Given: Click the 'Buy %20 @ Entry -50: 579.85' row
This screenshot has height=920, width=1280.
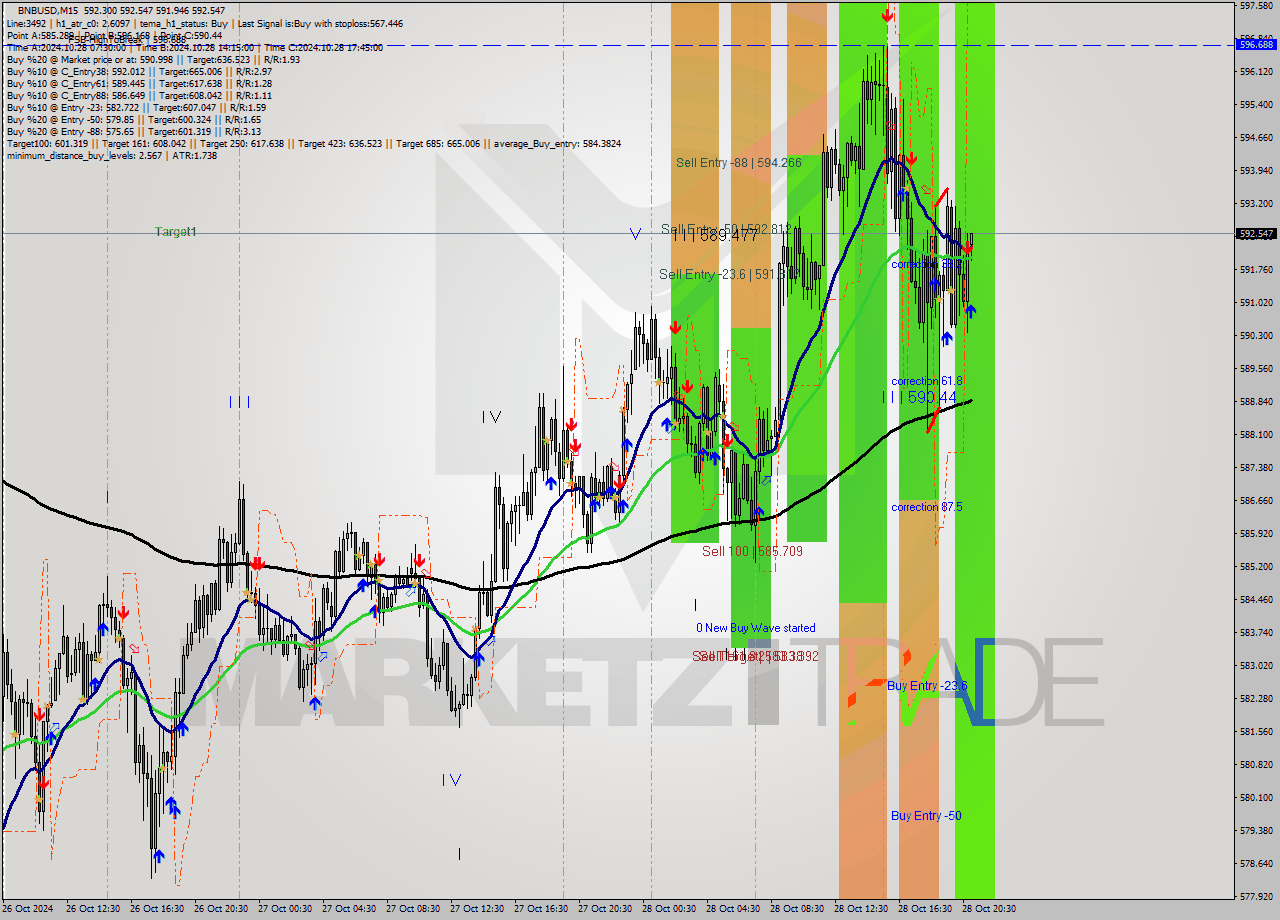Looking at the screenshot, I should 134,119.
